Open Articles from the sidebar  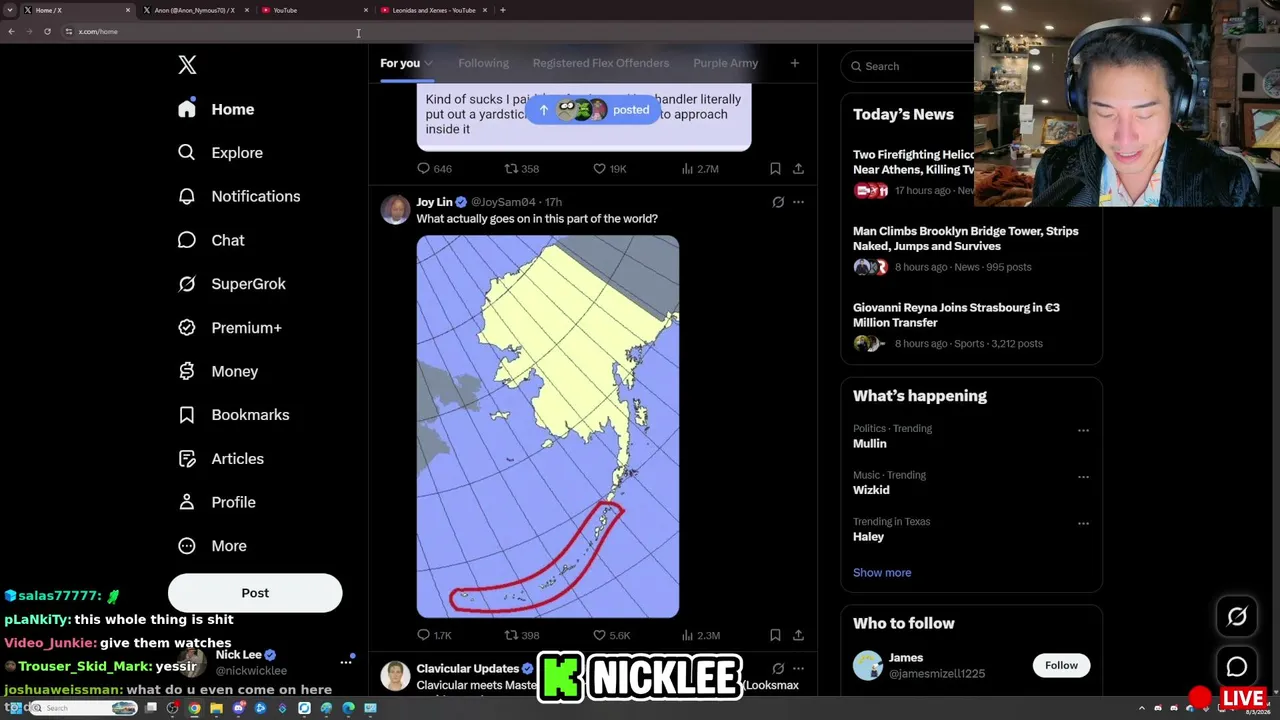point(220,459)
